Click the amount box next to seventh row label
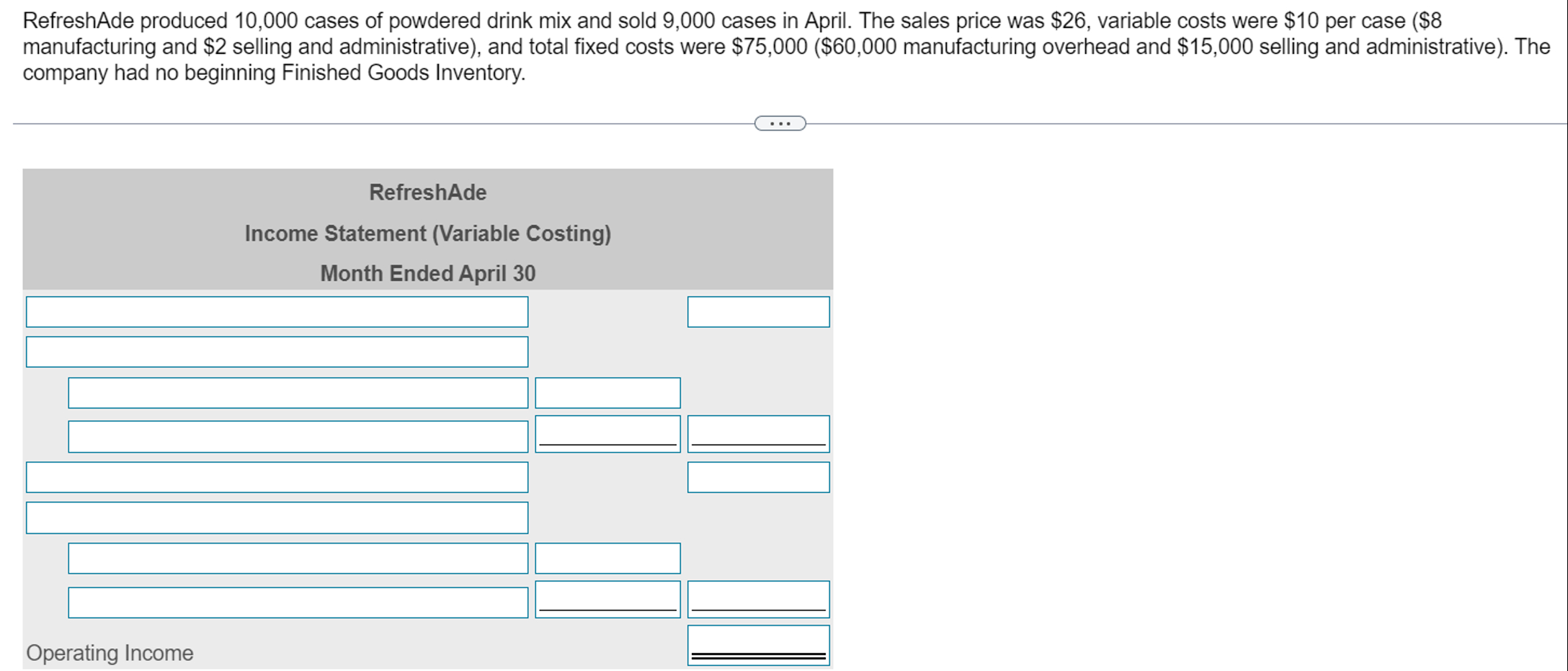The image size is (1568, 671). click(607, 558)
